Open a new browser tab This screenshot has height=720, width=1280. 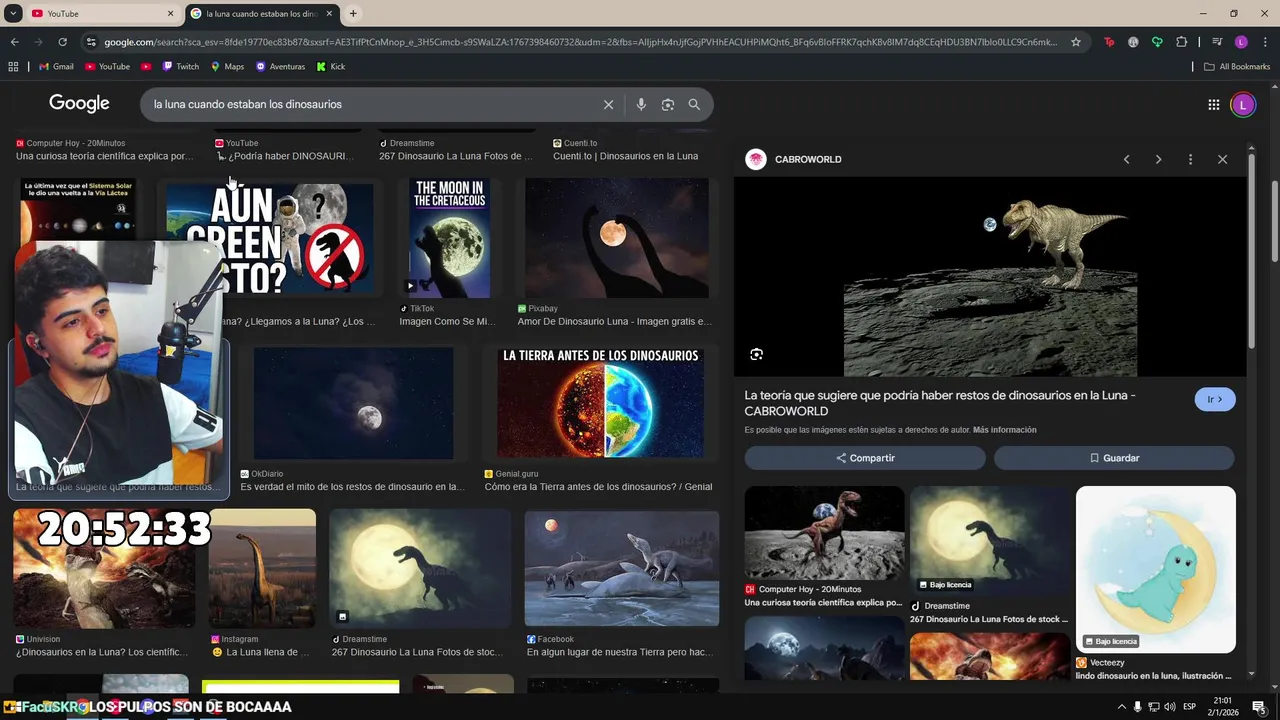[x=353, y=13]
